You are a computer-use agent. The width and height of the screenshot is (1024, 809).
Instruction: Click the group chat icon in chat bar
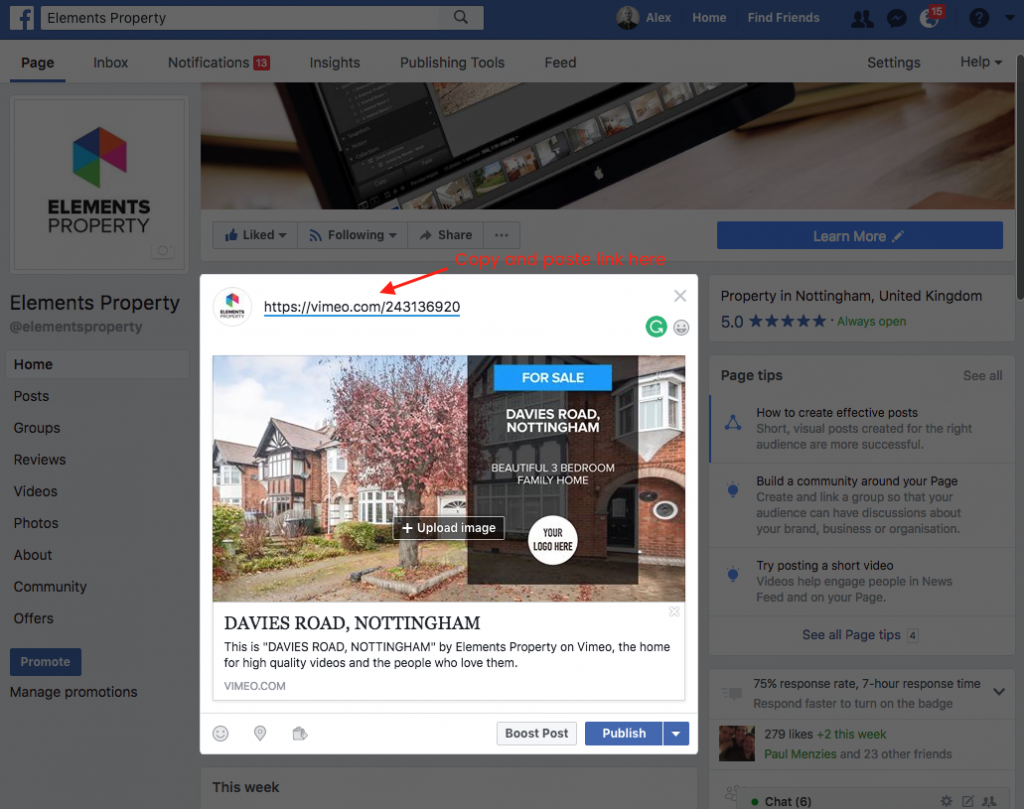tap(989, 801)
